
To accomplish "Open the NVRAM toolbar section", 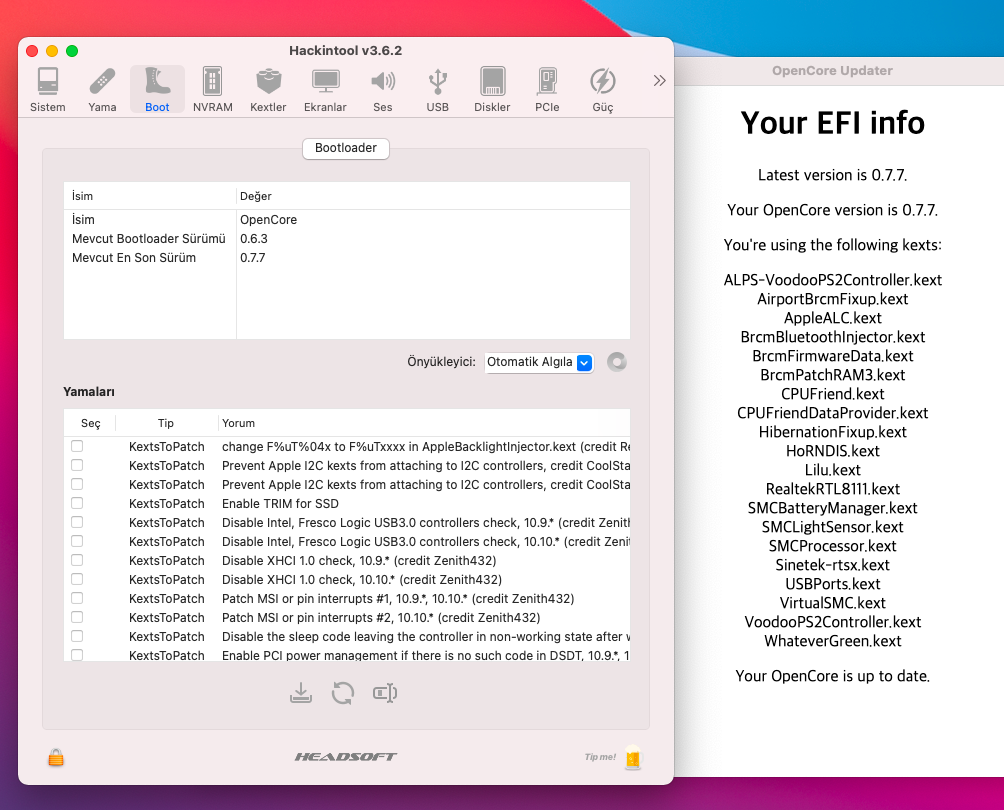I will tap(212, 89).
